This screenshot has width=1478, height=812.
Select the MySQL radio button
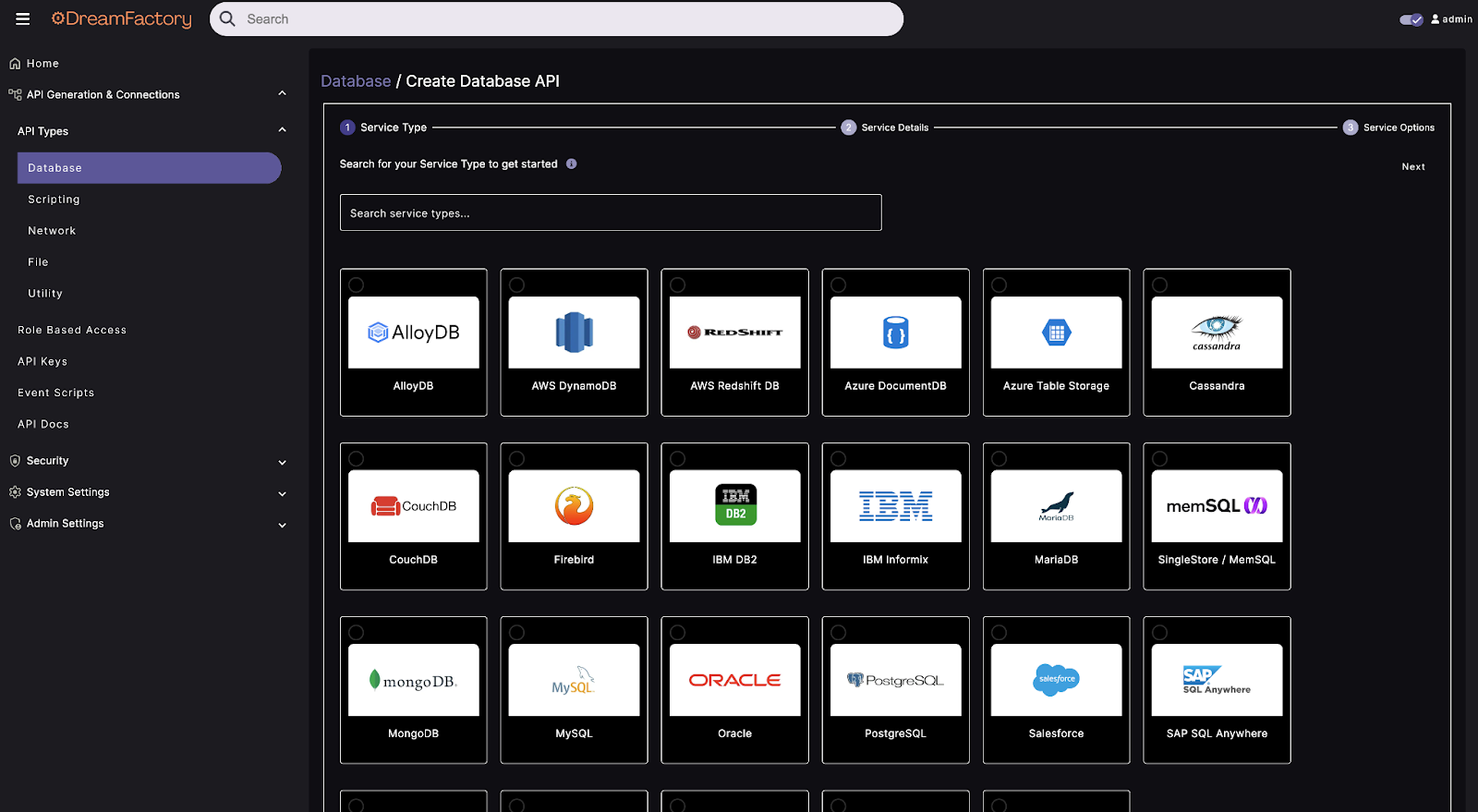coord(517,633)
